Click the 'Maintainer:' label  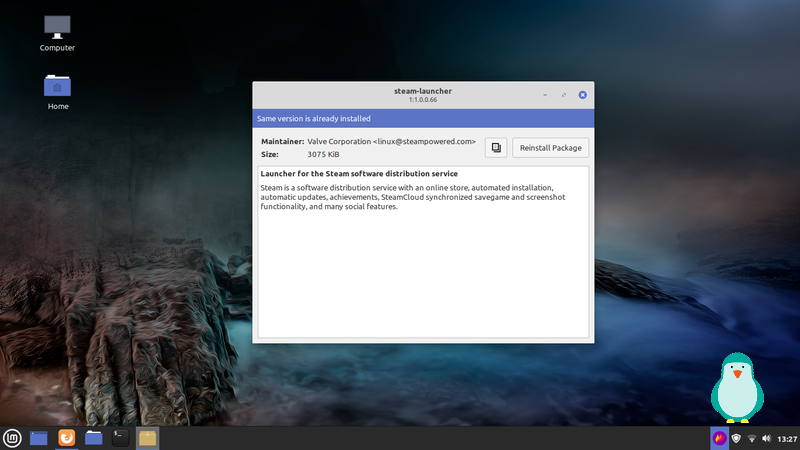283,141
